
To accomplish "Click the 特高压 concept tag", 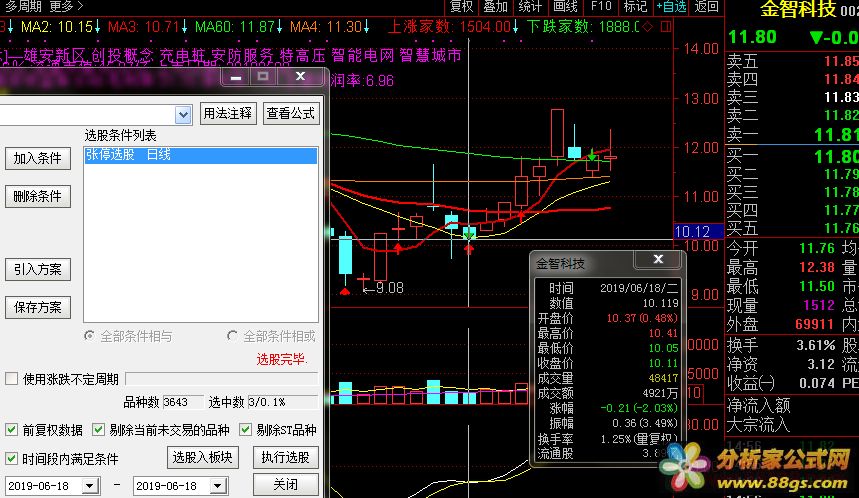I will pyautogui.click(x=302, y=55).
